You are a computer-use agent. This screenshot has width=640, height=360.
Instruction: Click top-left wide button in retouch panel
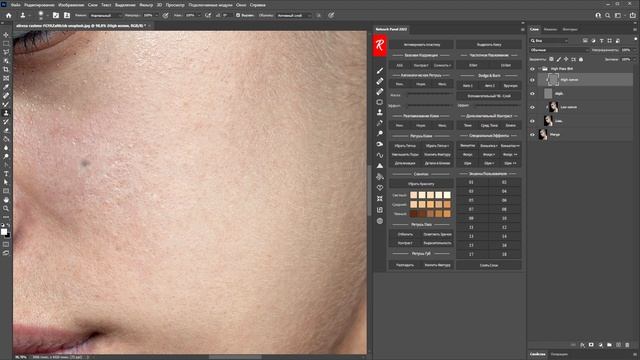pos(421,44)
